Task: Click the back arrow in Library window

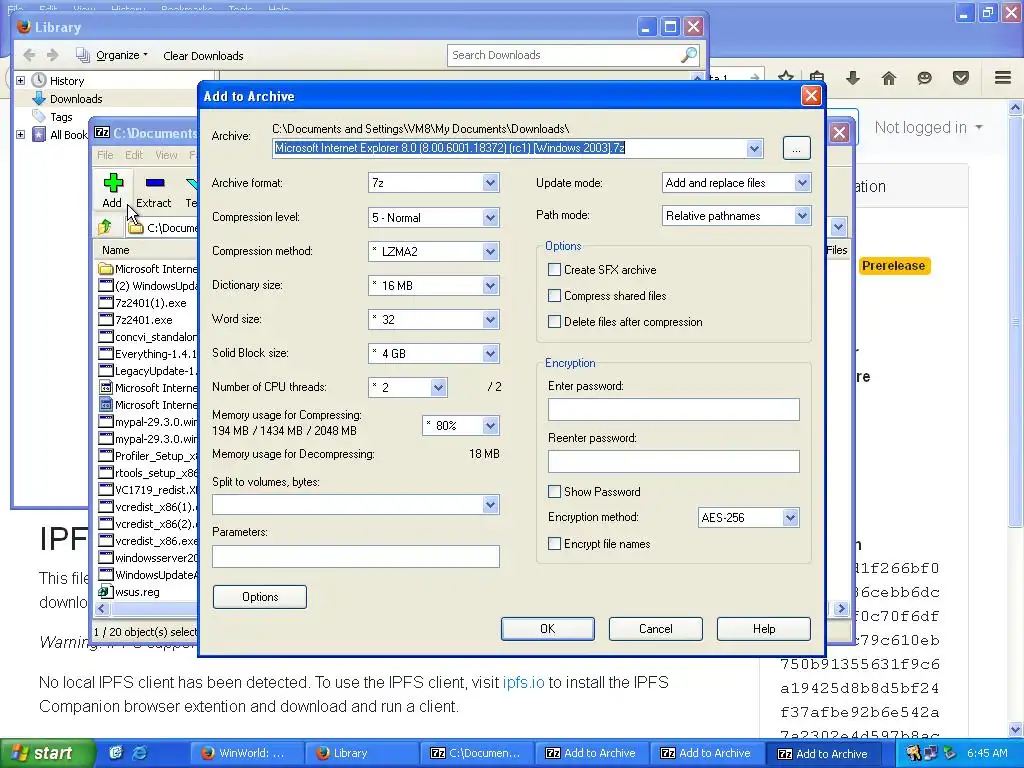Action: [29, 55]
